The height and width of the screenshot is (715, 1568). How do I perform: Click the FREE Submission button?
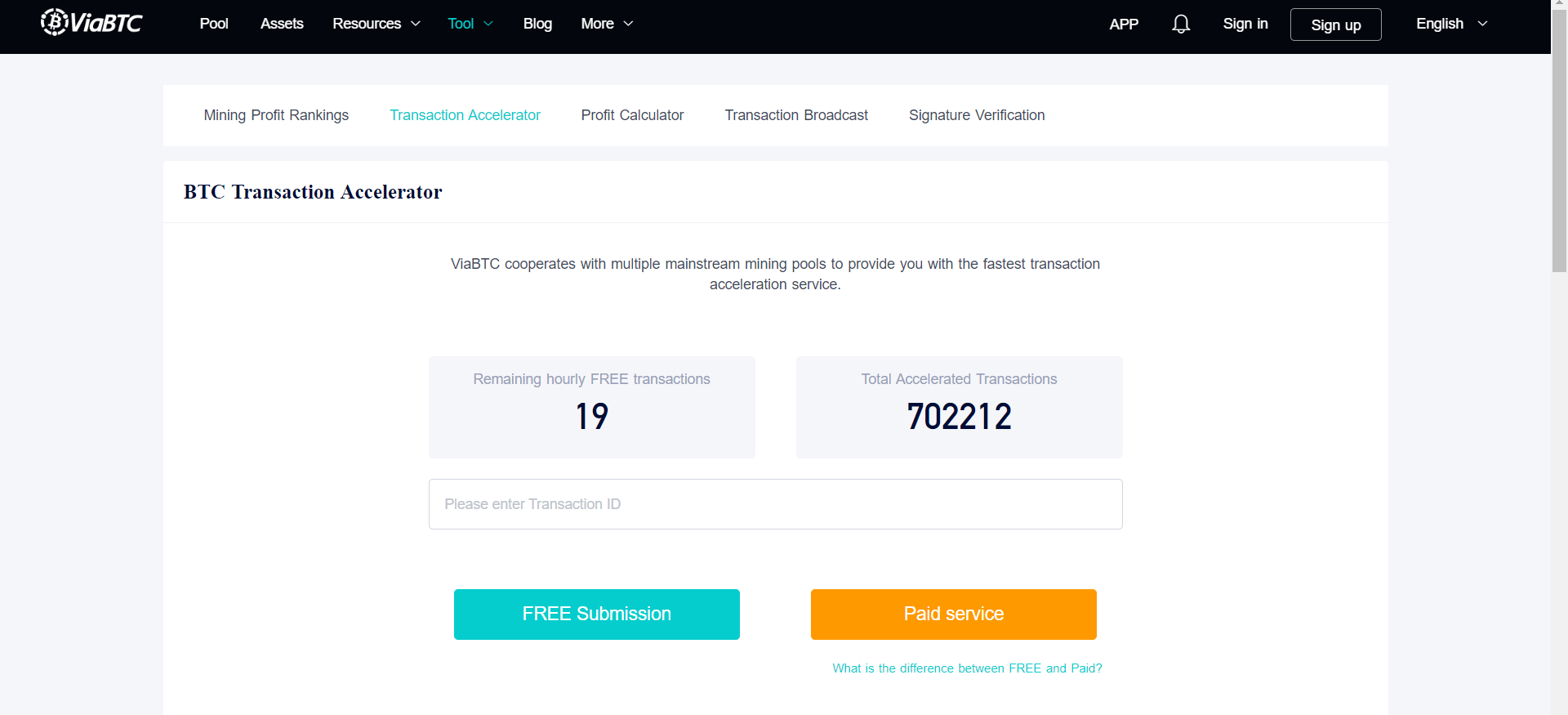[x=597, y=614]
